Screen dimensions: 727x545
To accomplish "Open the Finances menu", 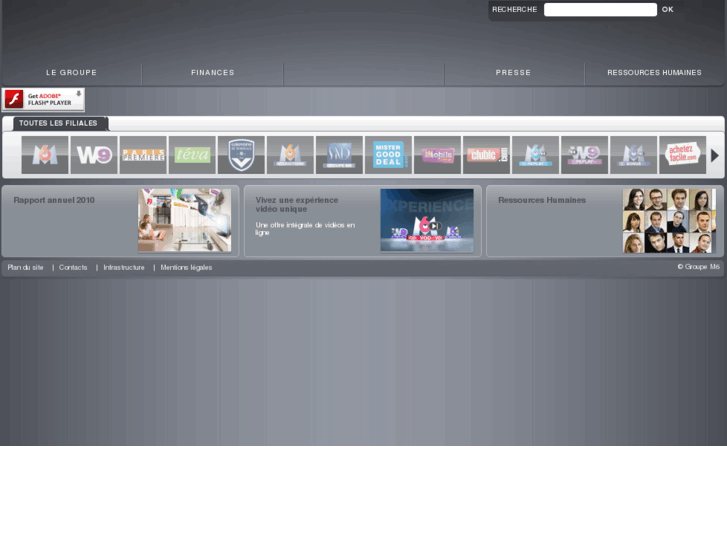I will [x=213, y=73].
